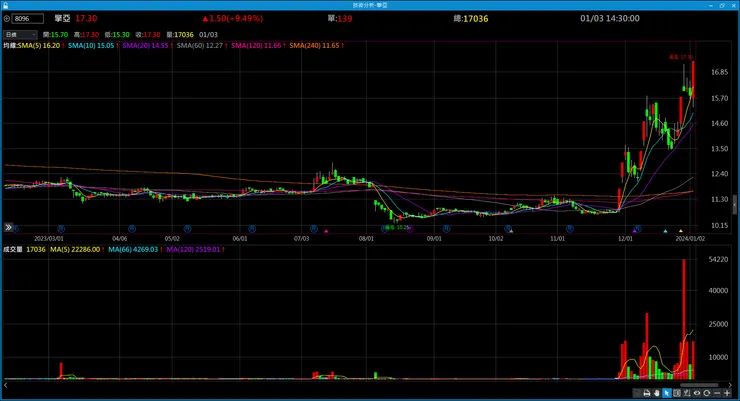Click the lock icon in title bar
The image size is (740, 401).
(x=5, y=5)
